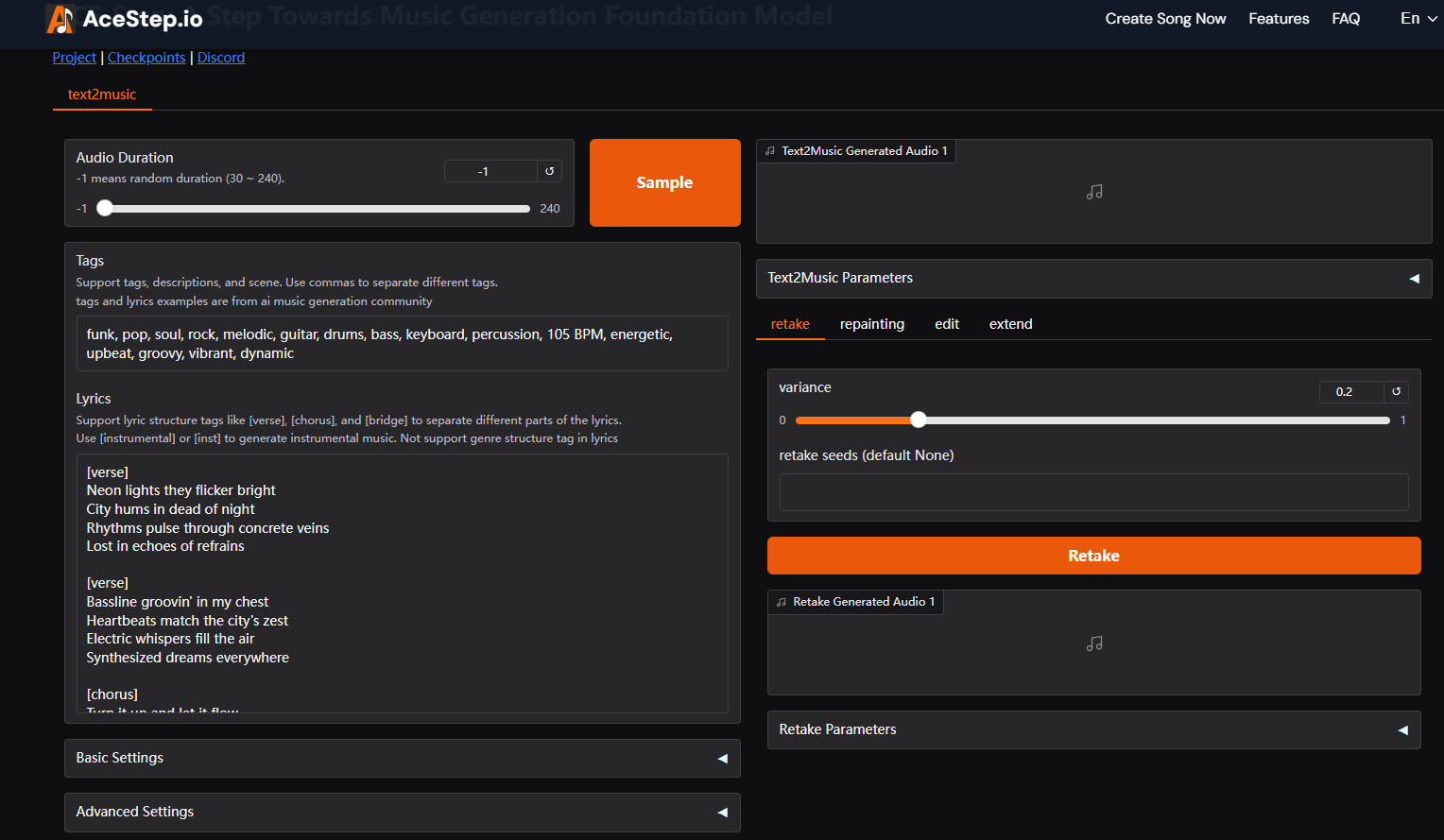Open the Checkpoints link
This screenshot has height=840, width=1444.
click(x=146, y=58)
